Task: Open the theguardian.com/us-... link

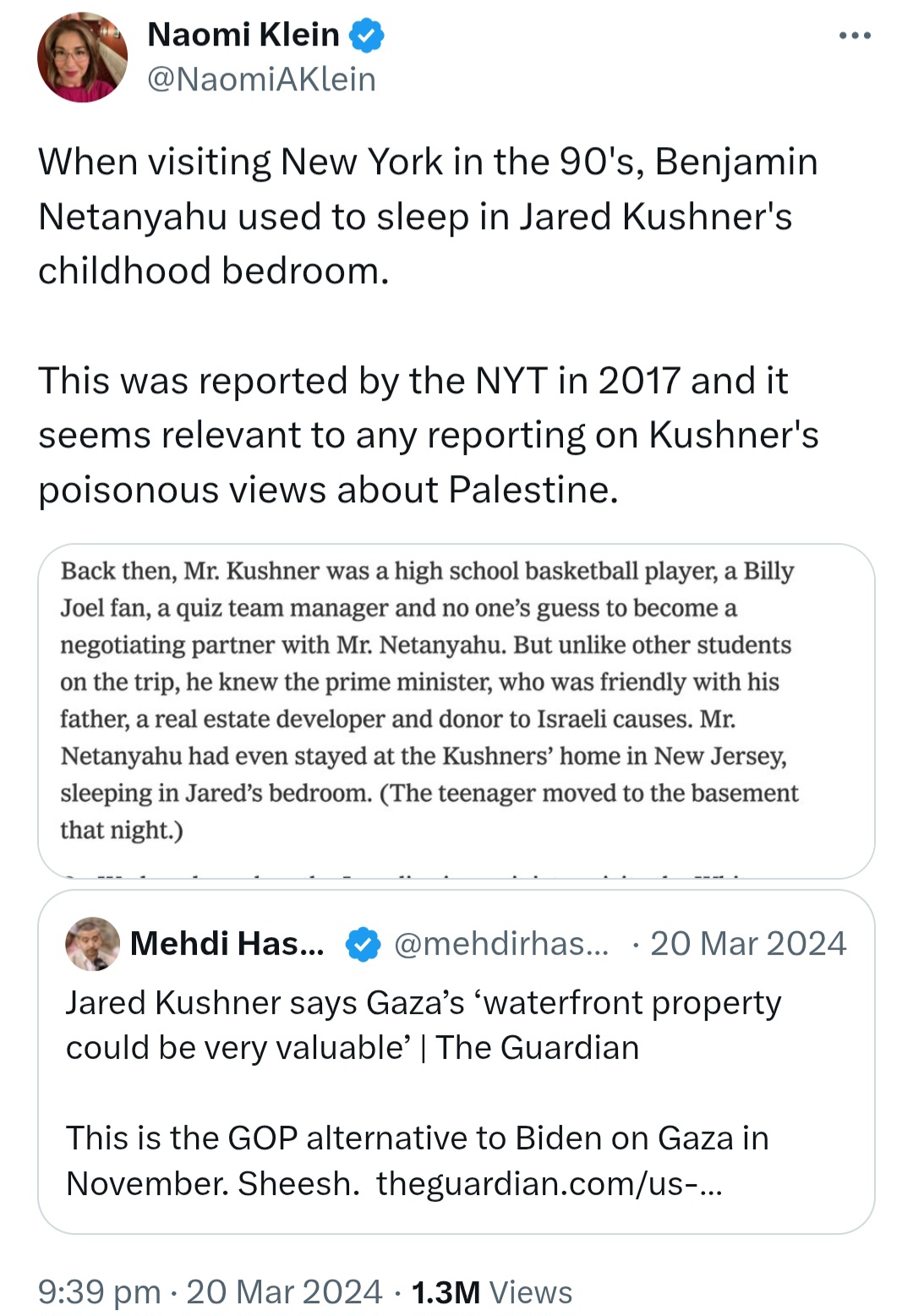Action: [x=549, y=1183]
